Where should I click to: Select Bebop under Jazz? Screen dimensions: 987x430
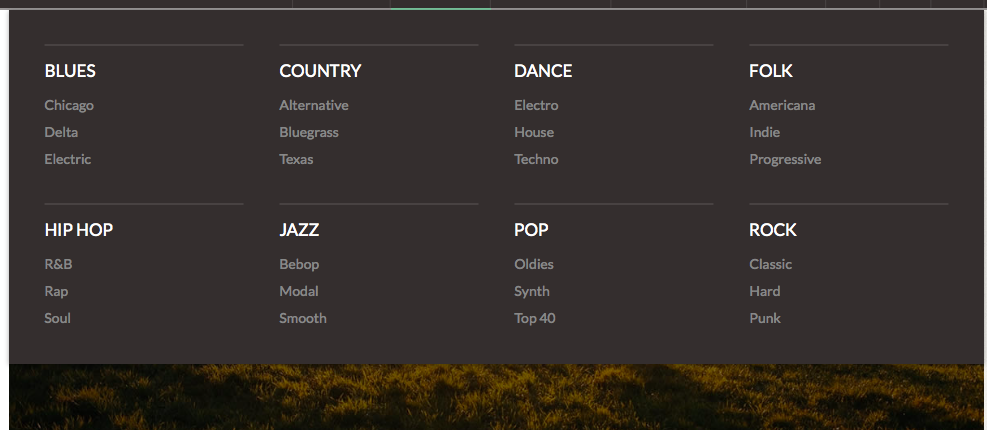tap(299, 264)
